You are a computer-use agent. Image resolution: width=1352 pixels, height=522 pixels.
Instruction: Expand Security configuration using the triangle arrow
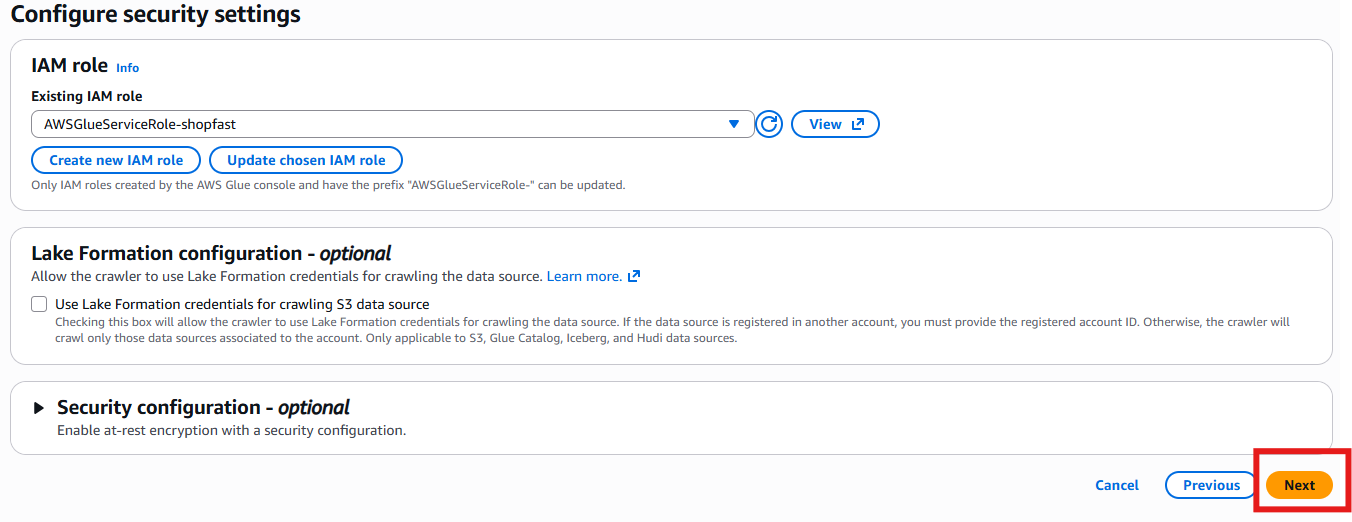[x=39, y=408]
